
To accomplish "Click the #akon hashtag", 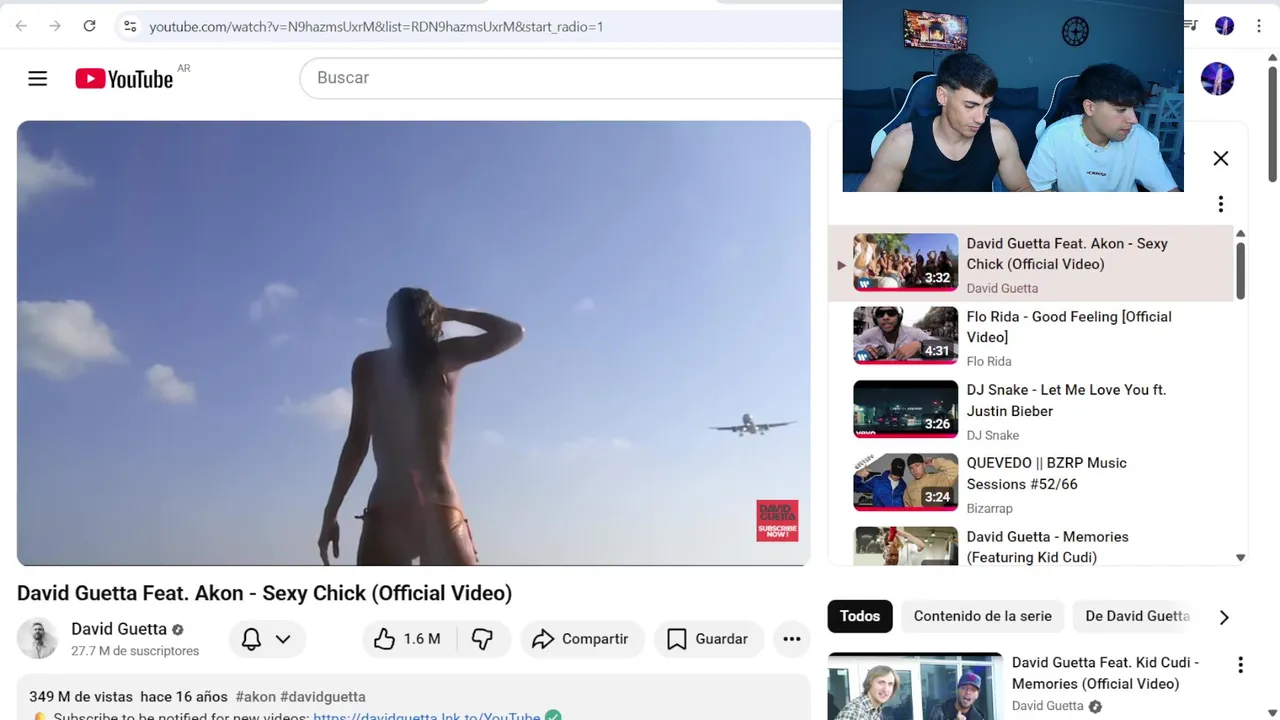I will pos(255,696).
